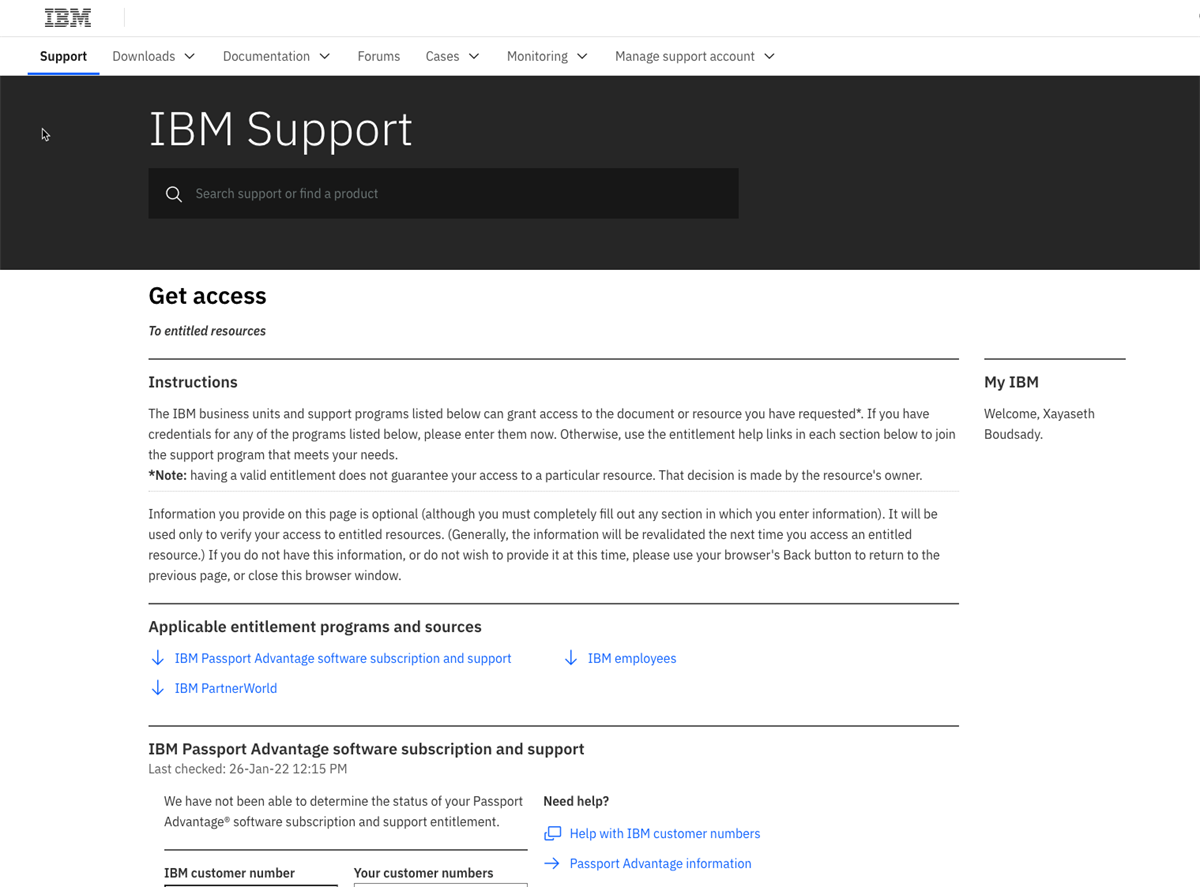The height and width of the screenshot is (887, 1200).
Task: Click the down-arrow icon beside IBM PartnerWorld
Action: [x=157, y=687]
